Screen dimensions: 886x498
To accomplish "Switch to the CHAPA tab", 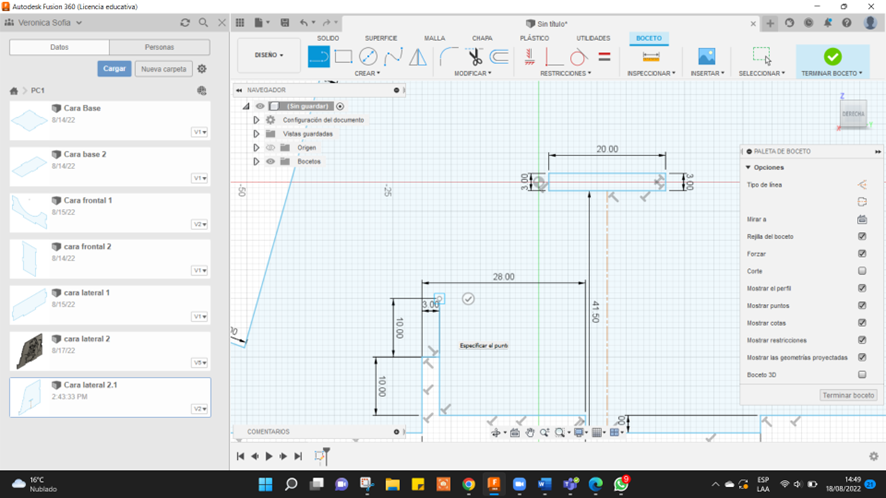I will click(482, 38).
